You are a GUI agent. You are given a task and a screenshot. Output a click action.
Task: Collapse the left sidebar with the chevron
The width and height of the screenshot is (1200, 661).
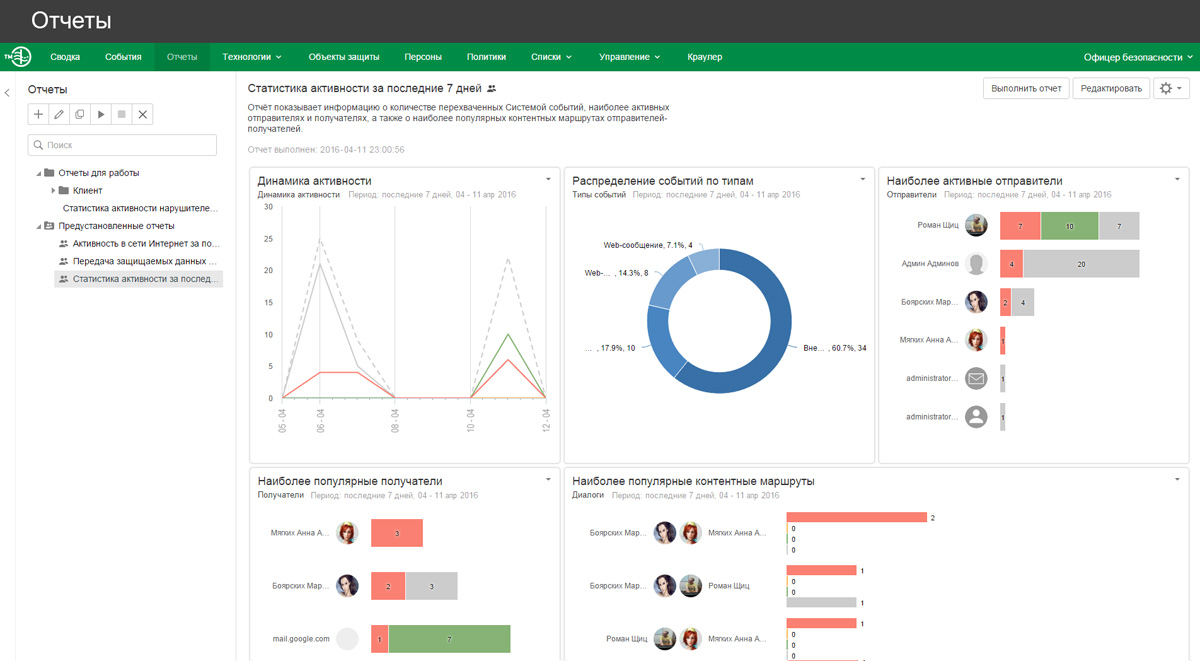click(x=7, y=93)
